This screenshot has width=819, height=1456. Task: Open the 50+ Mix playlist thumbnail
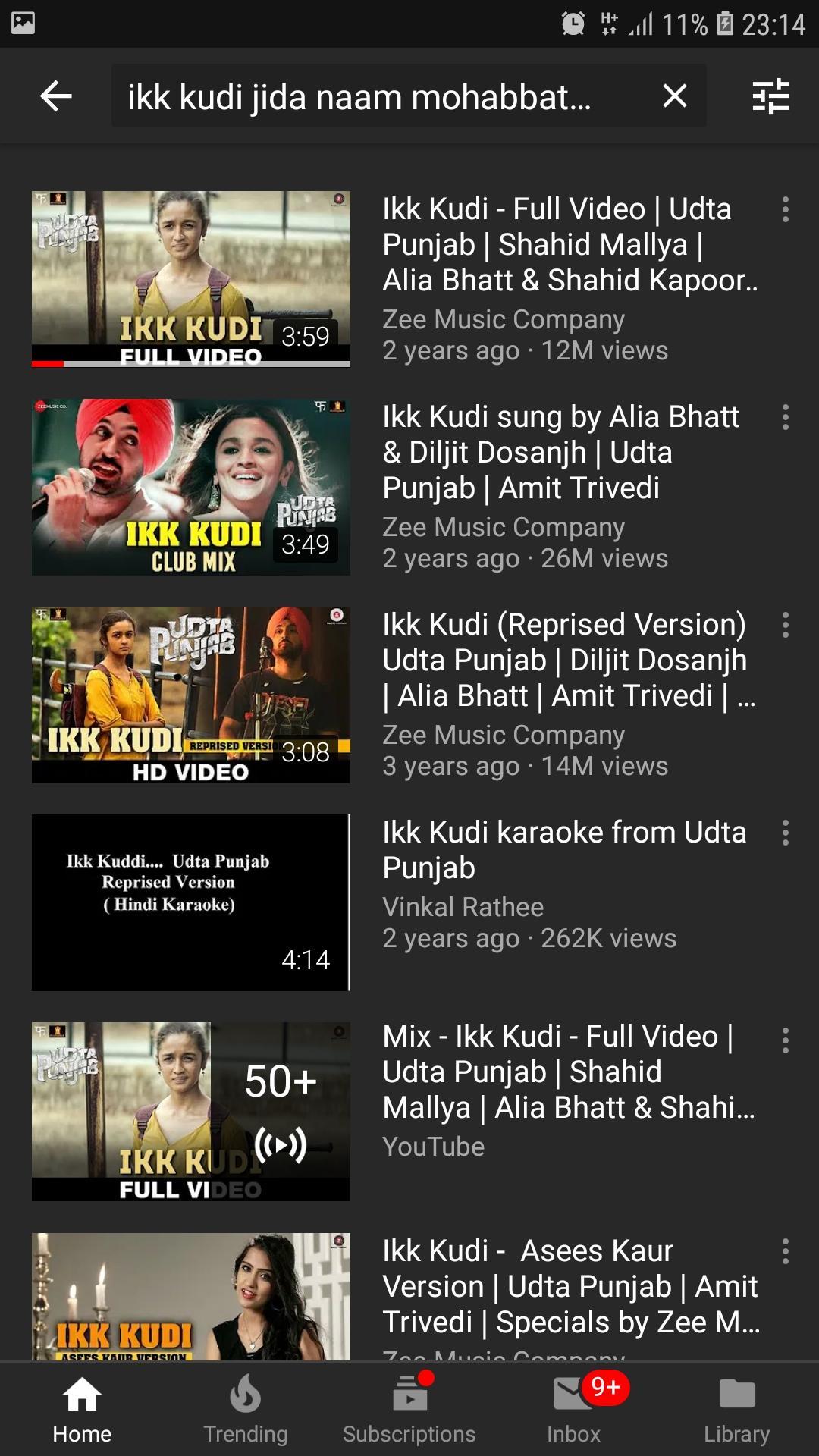tap(191, 1112)
